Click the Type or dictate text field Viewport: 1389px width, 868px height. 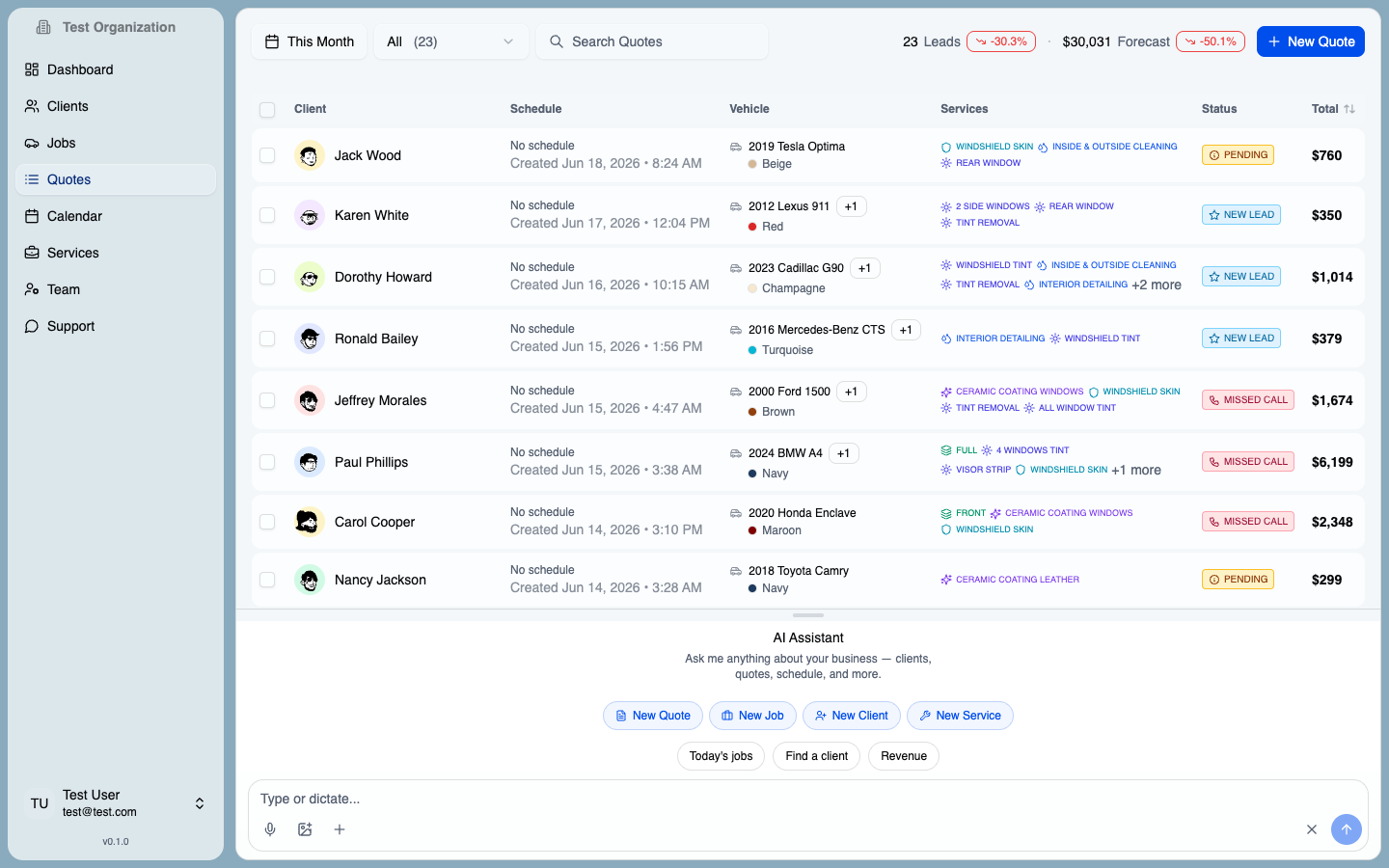pyautogui.click(x=808, y=799)
